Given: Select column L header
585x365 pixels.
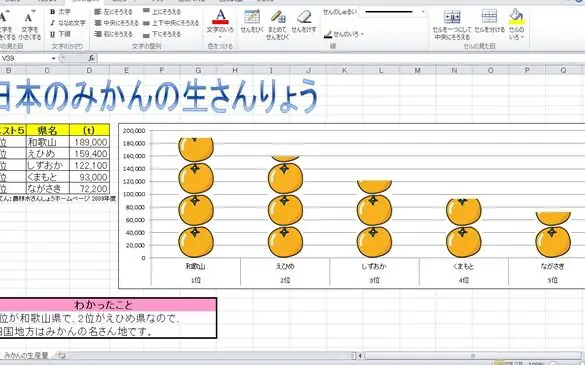Looking at the screenshot, I should click(381, 70).
